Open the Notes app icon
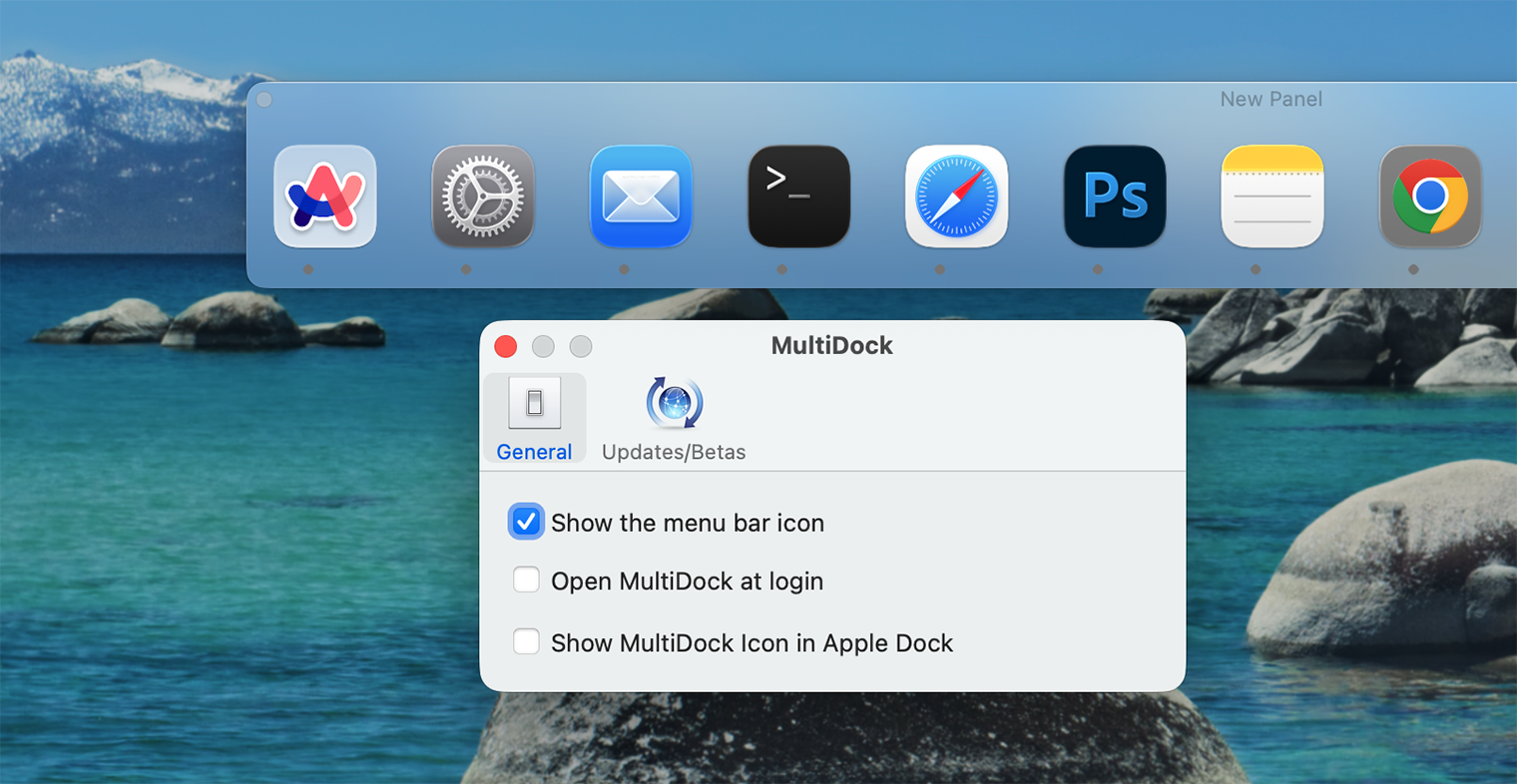 1271,196
